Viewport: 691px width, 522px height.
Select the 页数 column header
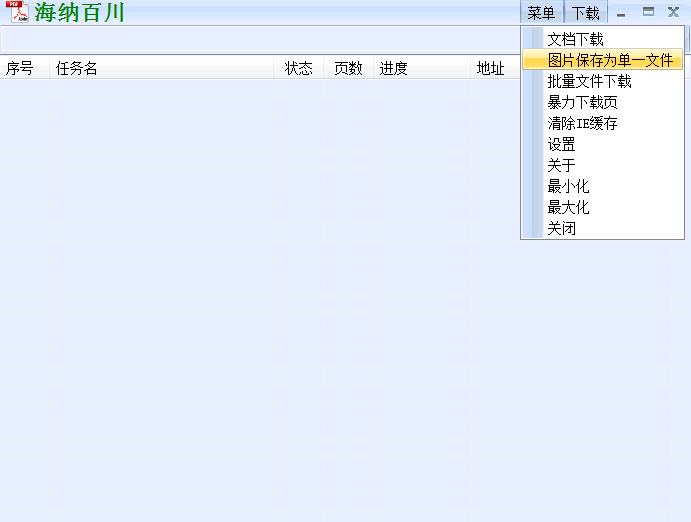click(348, 68)
